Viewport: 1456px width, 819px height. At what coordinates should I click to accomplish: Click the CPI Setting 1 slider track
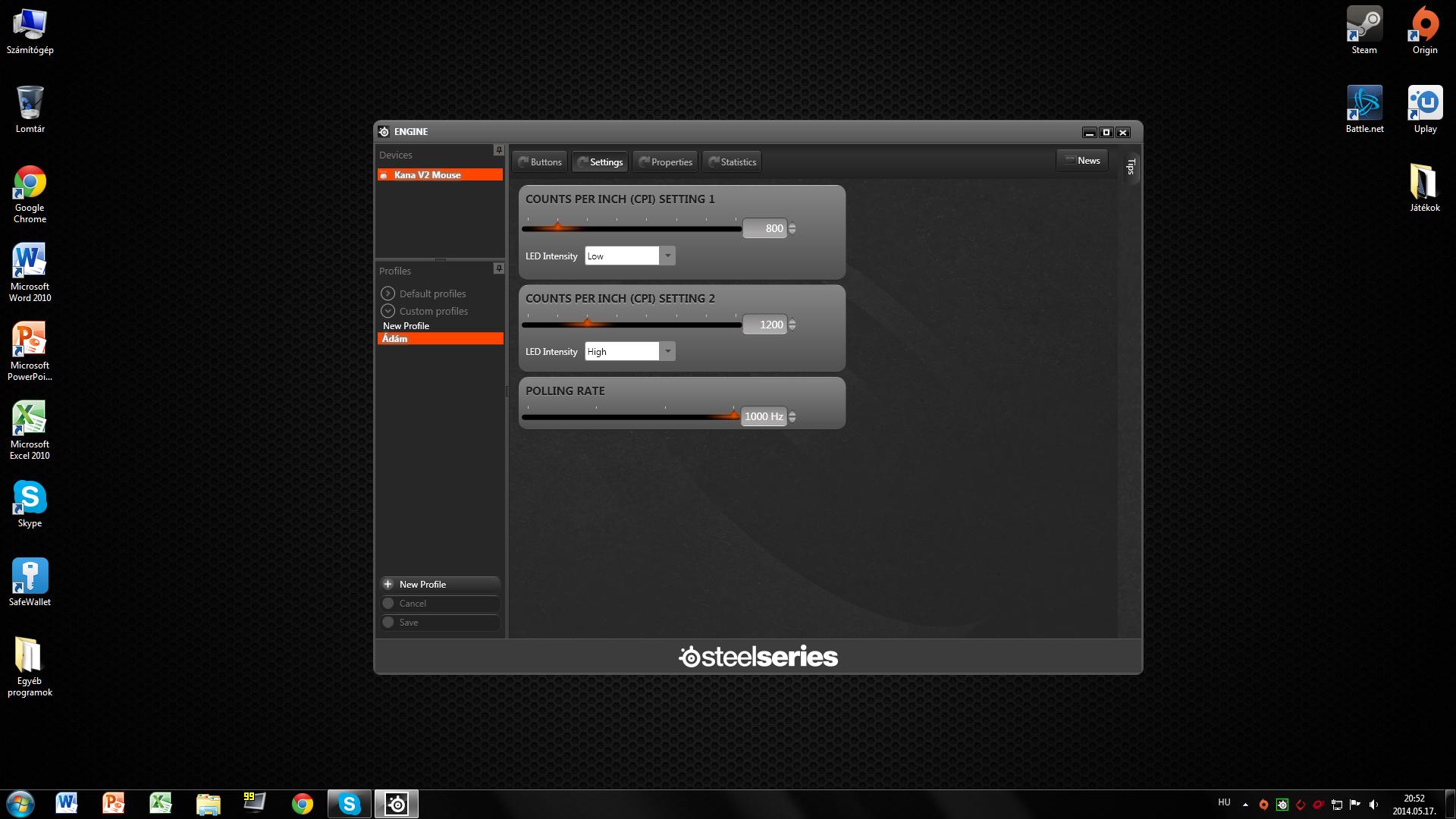652,228
